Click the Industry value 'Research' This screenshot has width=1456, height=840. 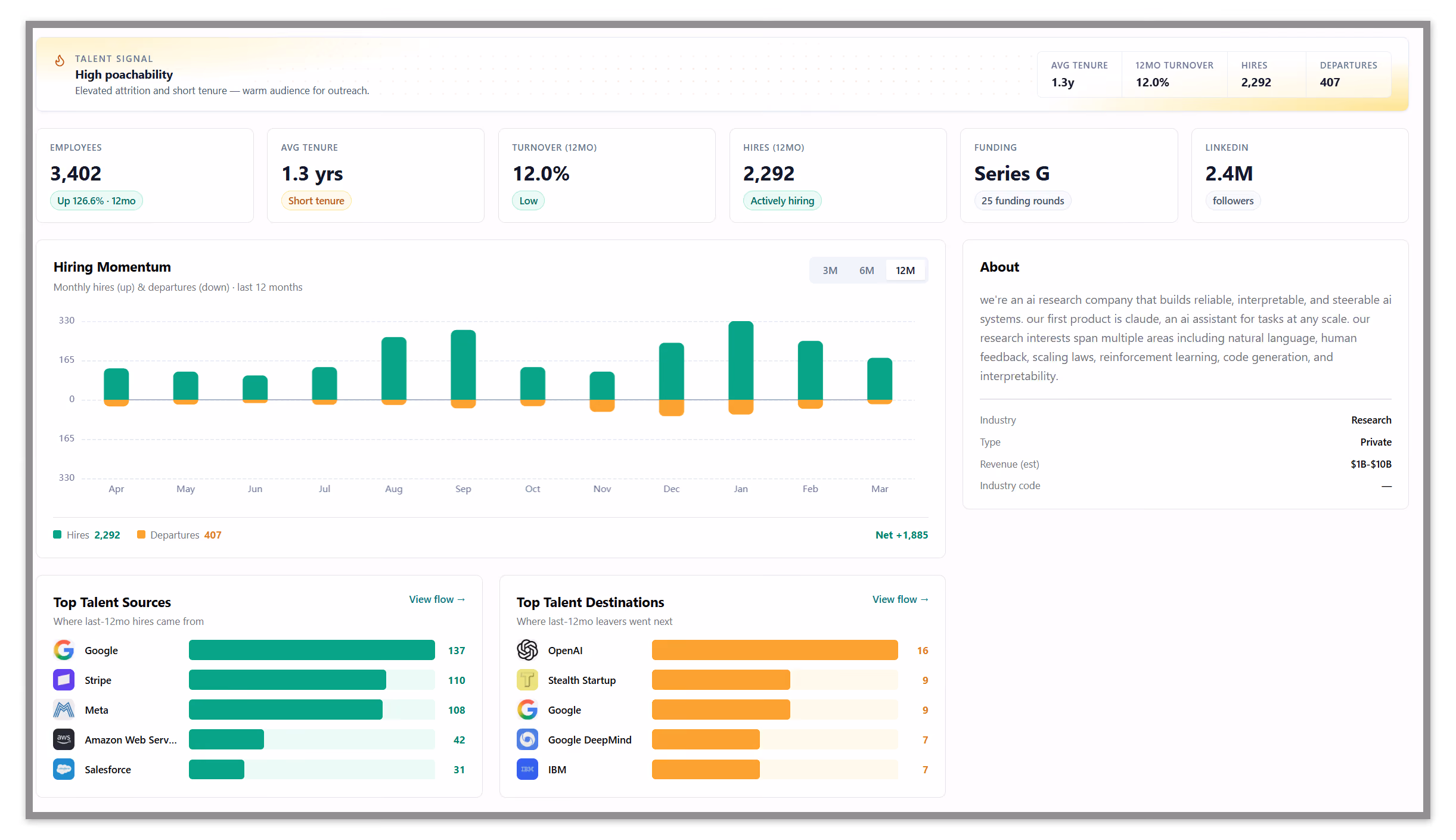[1371, 420]
